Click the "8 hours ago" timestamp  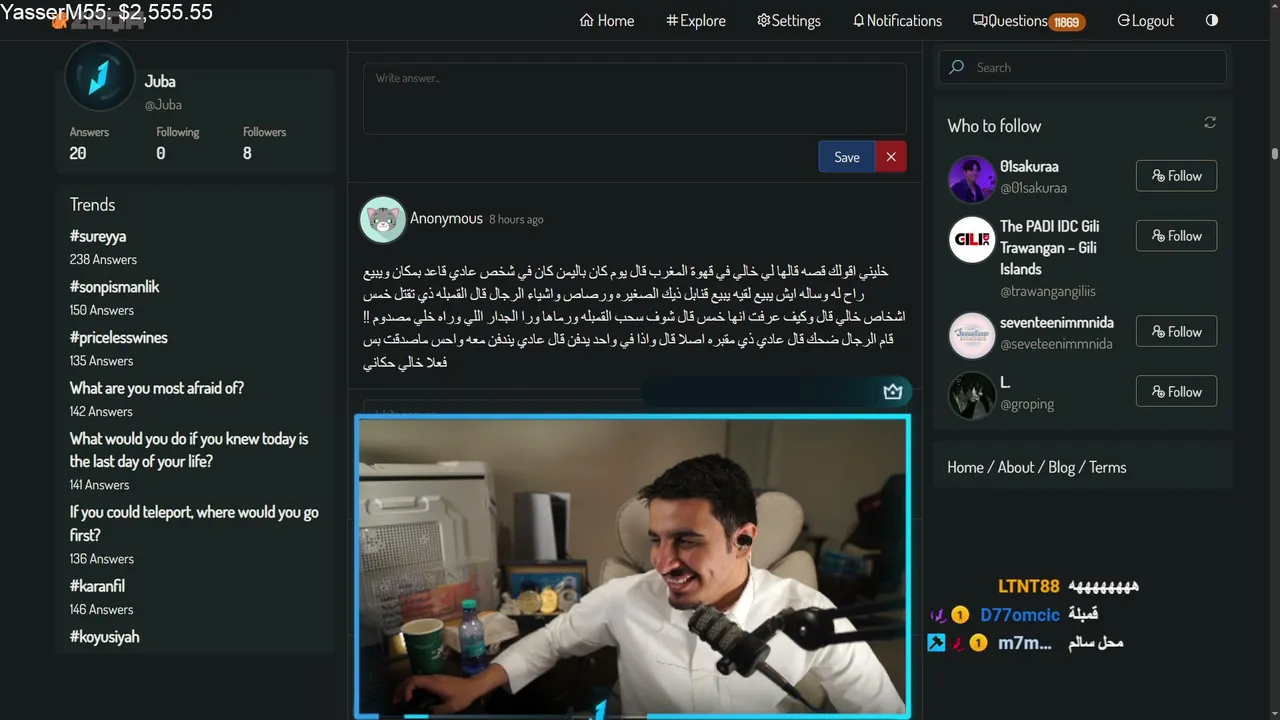pyautogui.click(x=516, y=219)
